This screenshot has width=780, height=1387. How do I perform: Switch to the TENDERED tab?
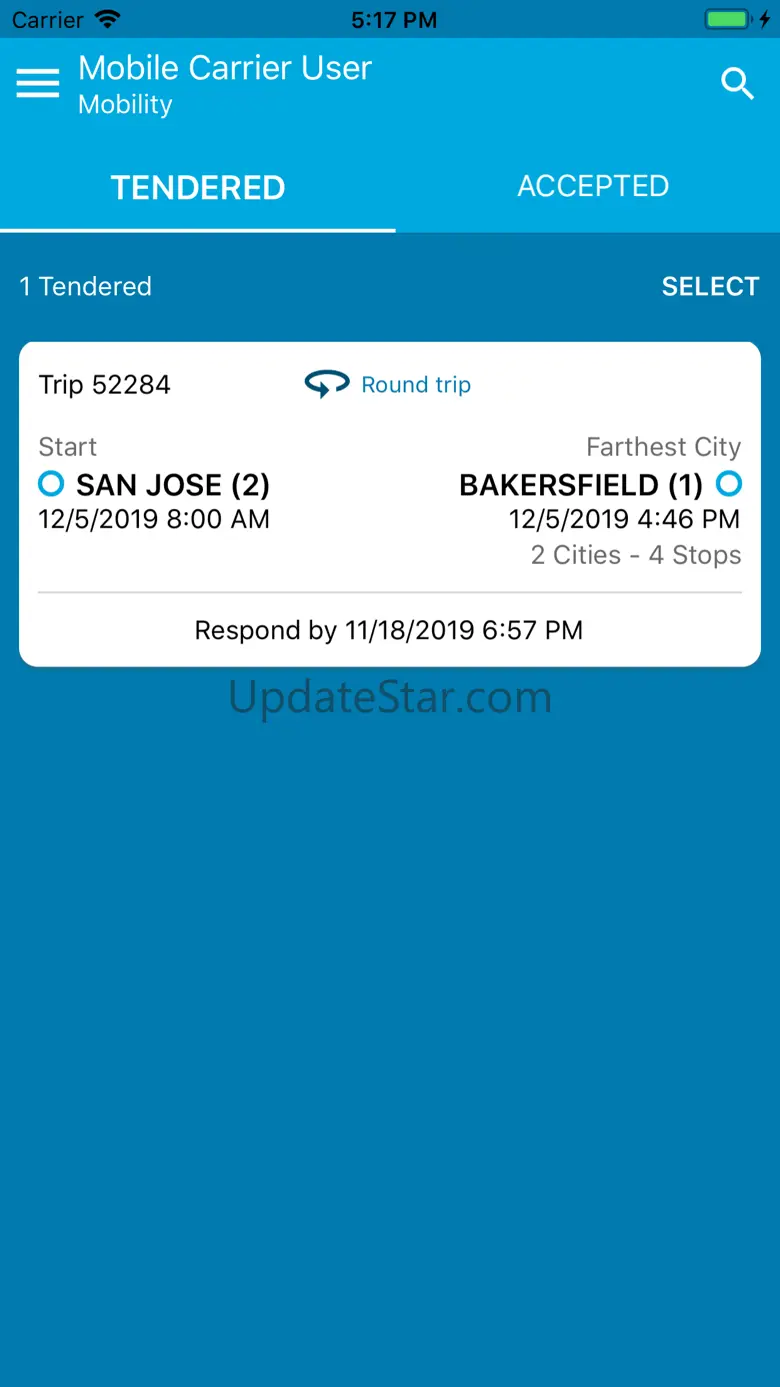(x=198, y=187)
